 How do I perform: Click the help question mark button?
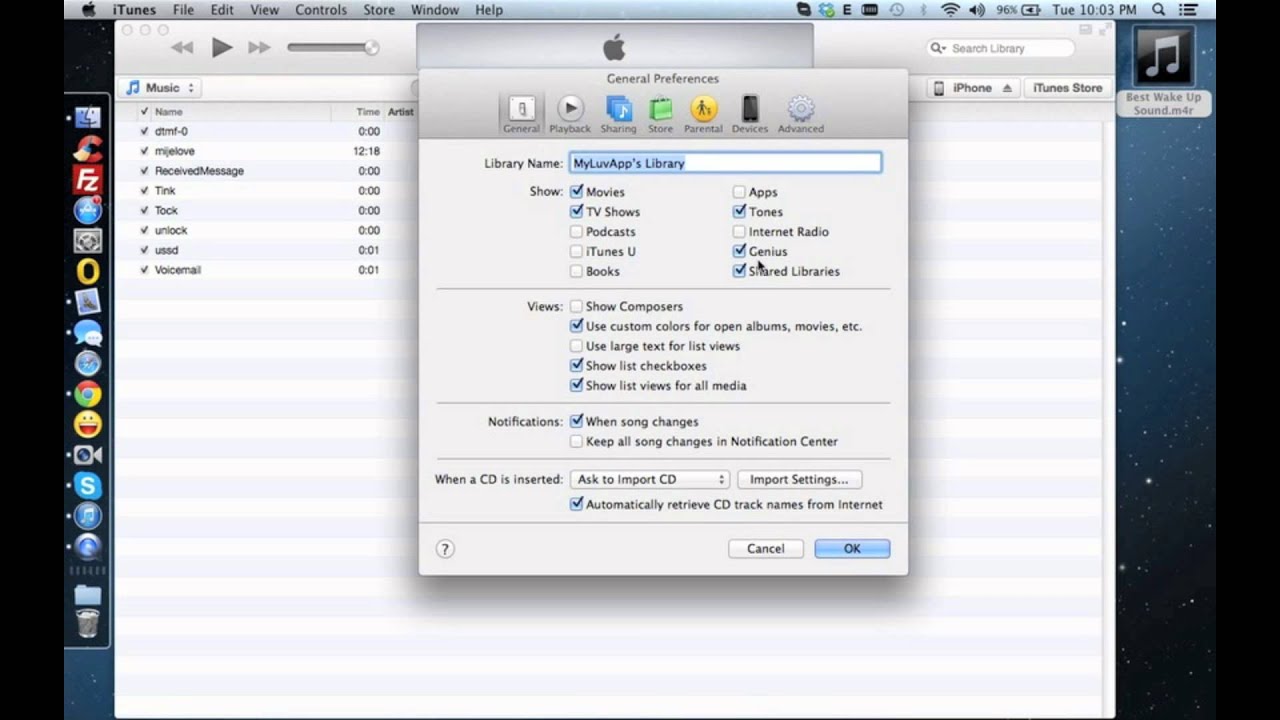(445, 548)
